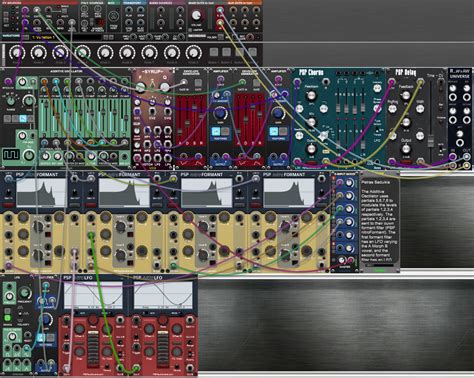The height and width of the screenshot is (378, 474).
Task: Click the Attack slider on the first Envelope Generator
Action: pyautogui.click(x=181, y=120)
